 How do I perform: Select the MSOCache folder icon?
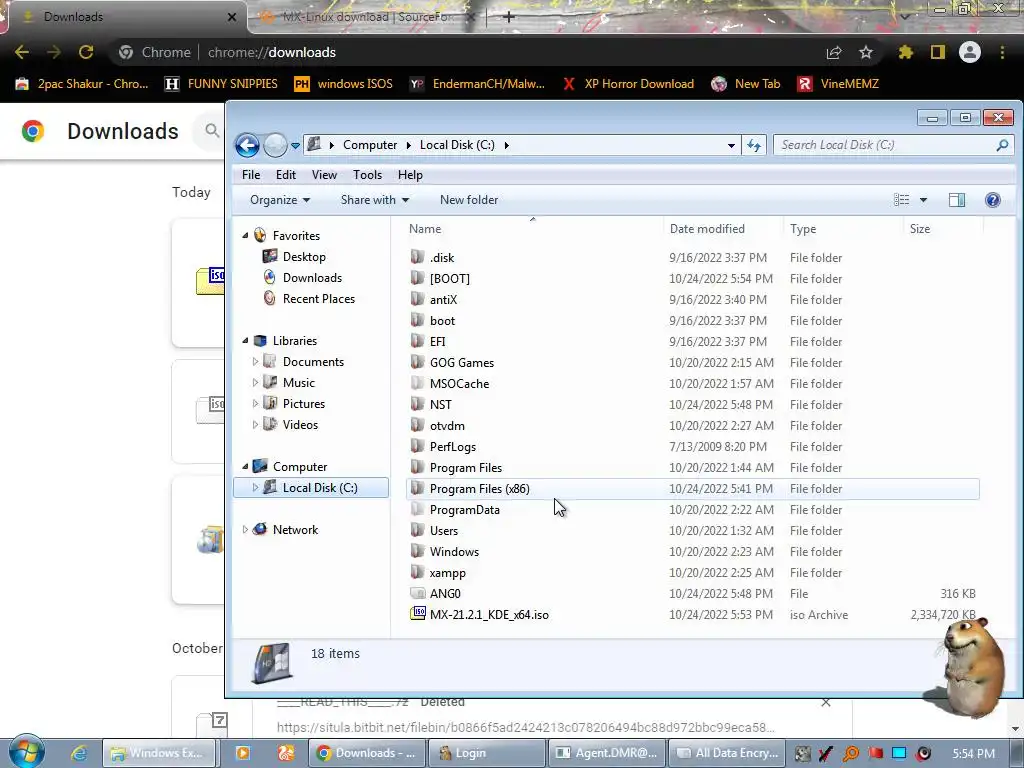point(417,383)
